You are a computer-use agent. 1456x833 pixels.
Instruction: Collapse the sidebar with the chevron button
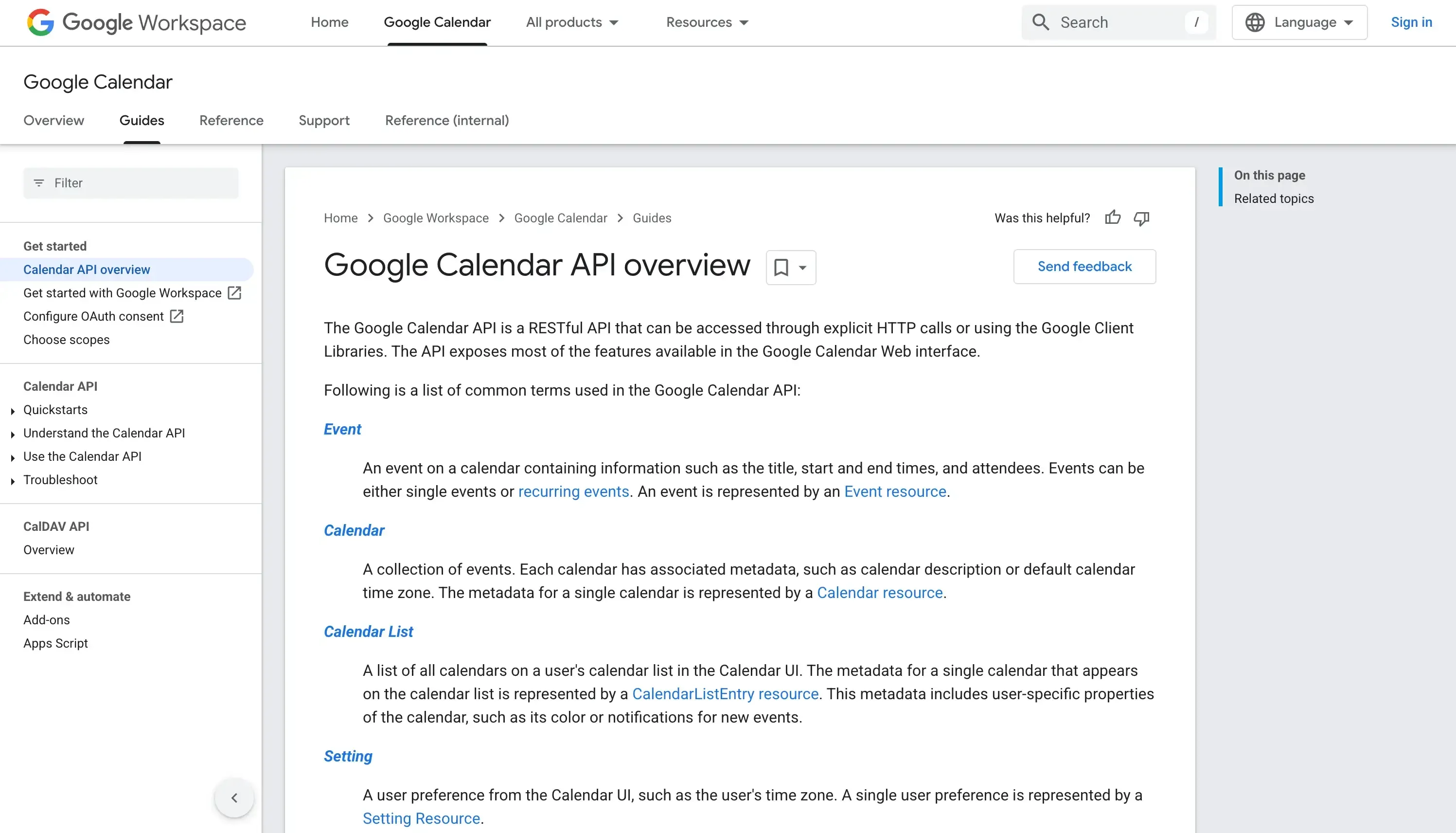(x=234, y=797)
